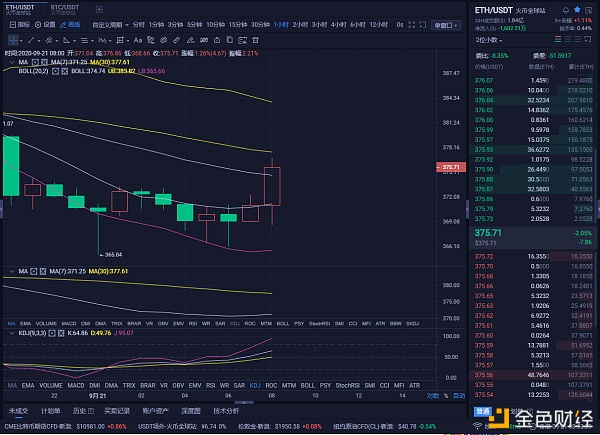Remove the KDJ(9,3,3) indicator

point(61,333)
